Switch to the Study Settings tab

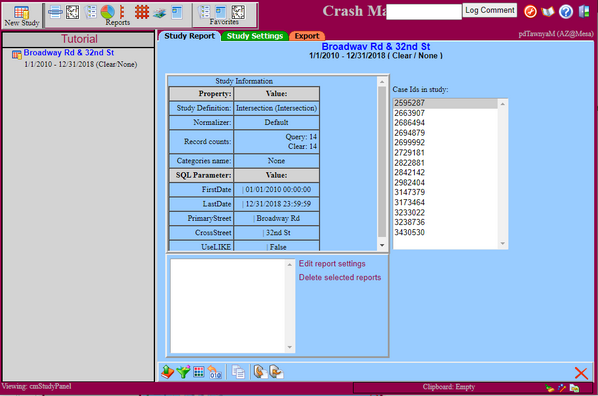[255, 36]
